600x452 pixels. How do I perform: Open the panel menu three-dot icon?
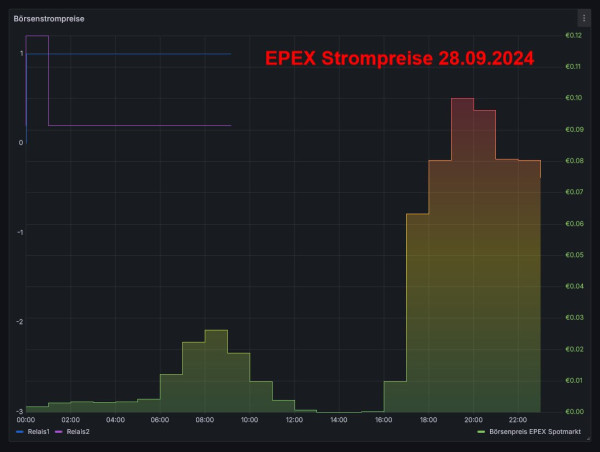click(x=584, y=18)
